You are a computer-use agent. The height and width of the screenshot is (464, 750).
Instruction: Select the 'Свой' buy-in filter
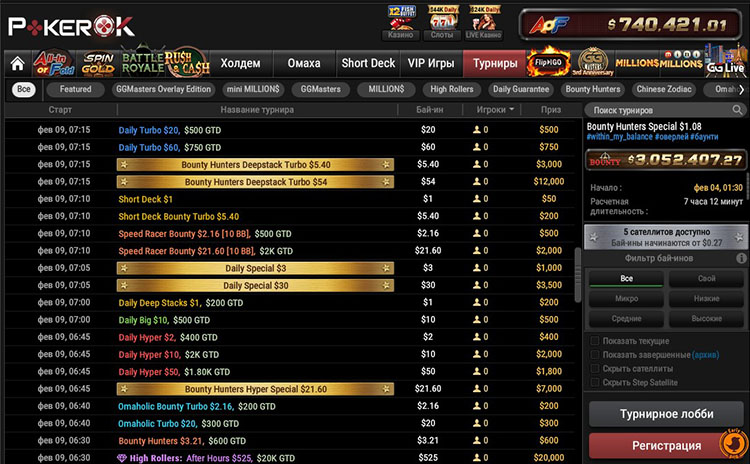[x=706, y=278]
